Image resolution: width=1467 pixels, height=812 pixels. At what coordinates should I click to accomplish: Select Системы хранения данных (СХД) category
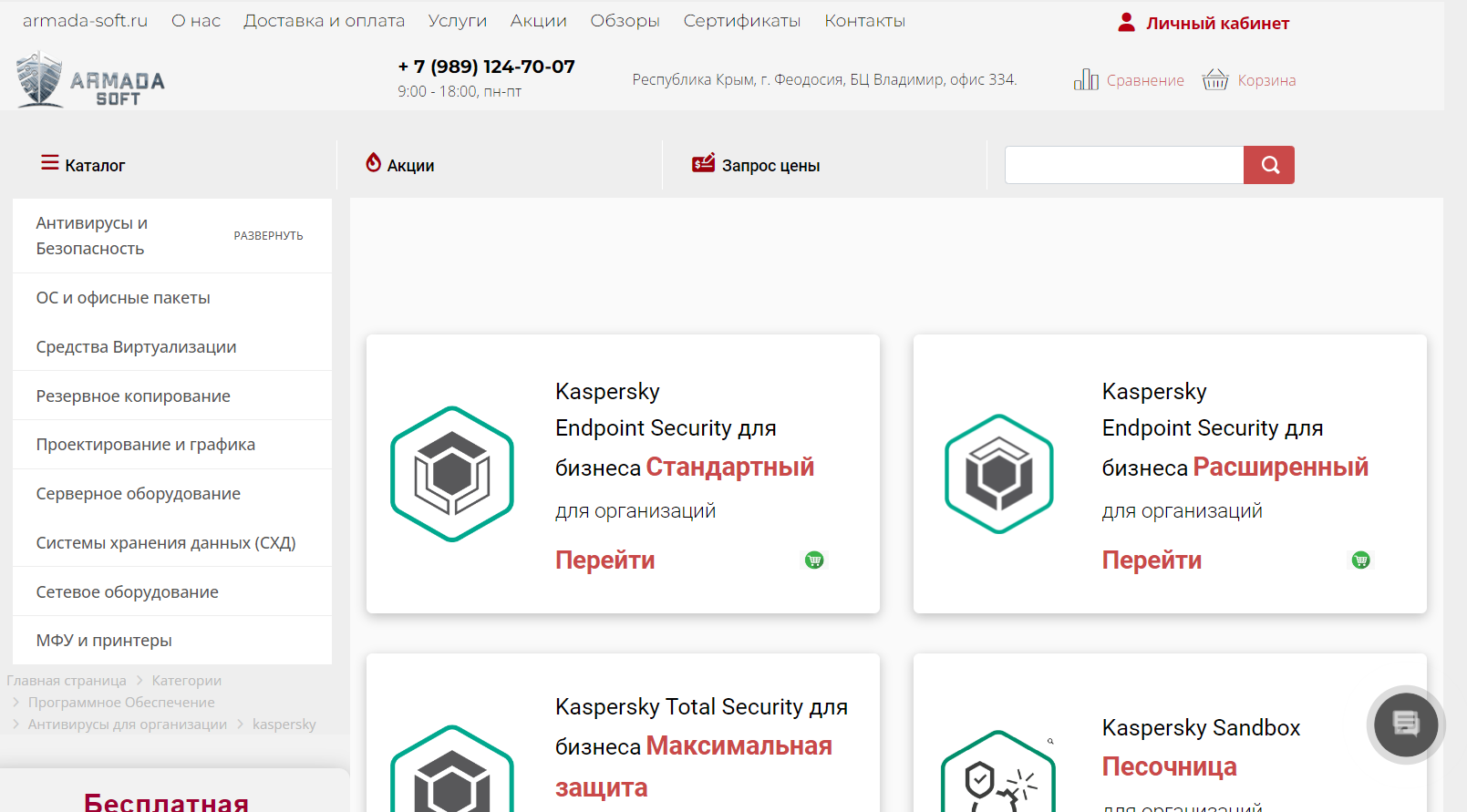pos(166,543)
